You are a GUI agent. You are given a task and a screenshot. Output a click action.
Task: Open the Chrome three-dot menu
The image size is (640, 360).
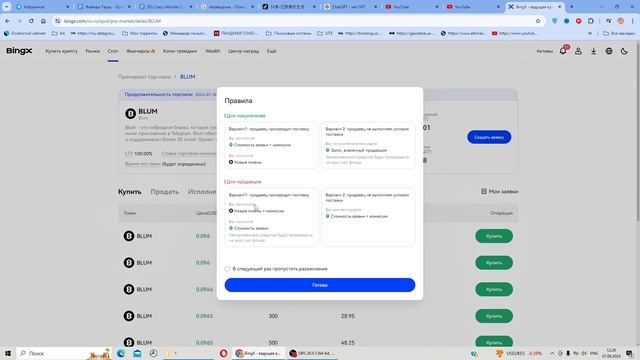tap(633, 21)
